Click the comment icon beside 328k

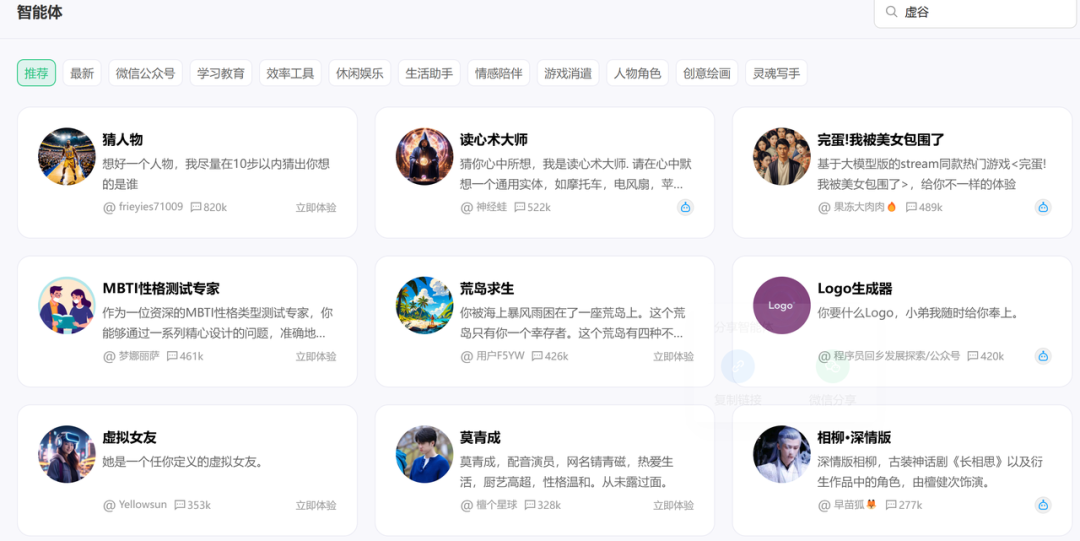[530, 505]
